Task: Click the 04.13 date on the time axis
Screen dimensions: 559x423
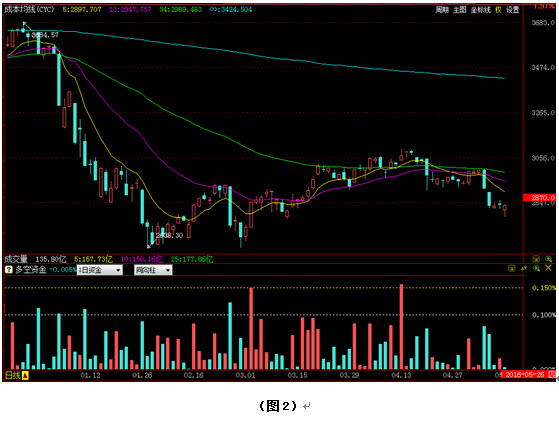Action: (401, 375)
